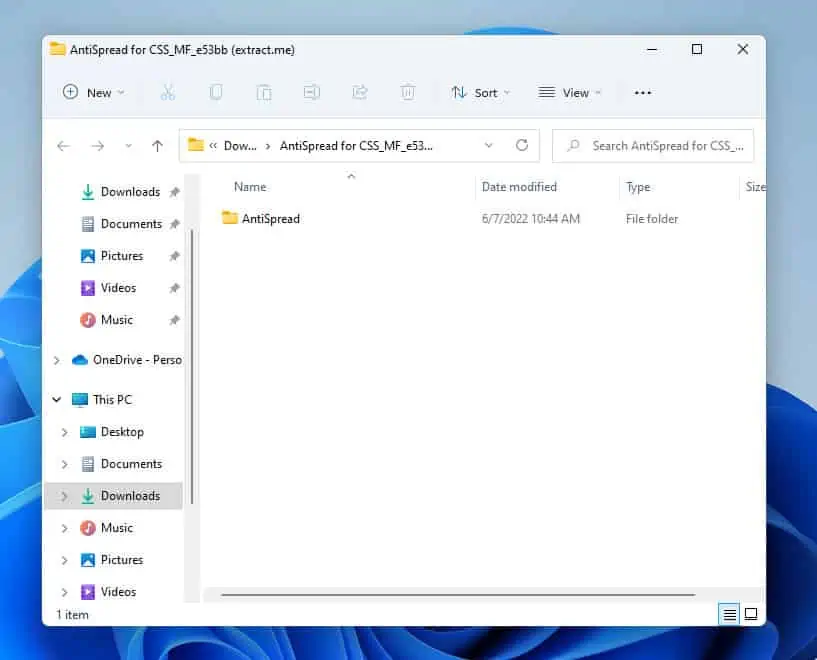
Task: Expand Music under This PC
Action: point(64,528)
